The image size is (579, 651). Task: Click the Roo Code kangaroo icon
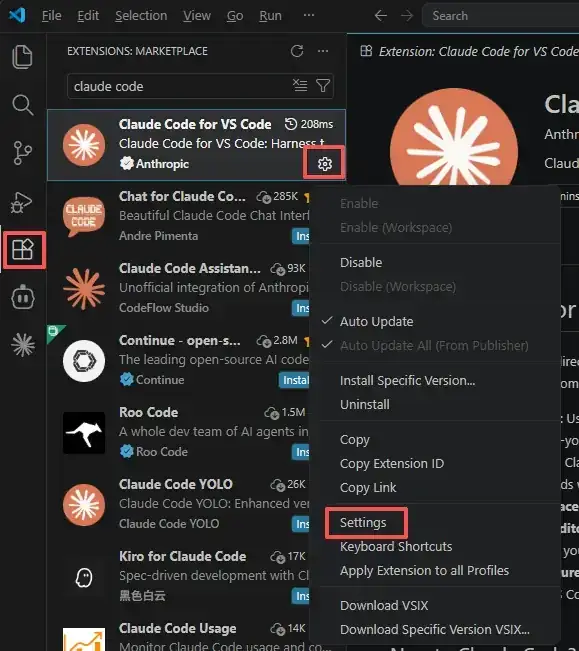(x=84, y=433)
